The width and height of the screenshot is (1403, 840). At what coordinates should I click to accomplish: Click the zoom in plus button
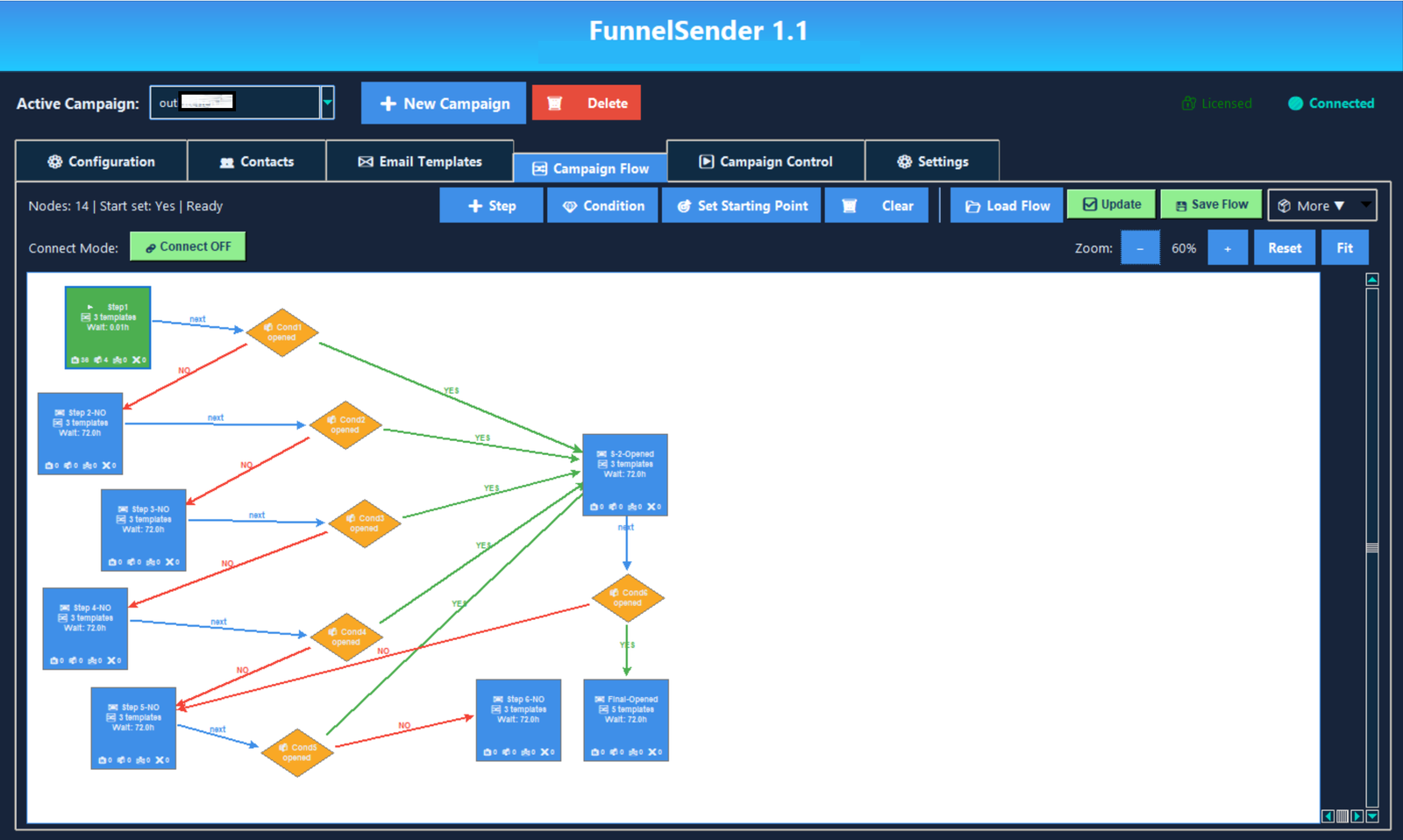tap(1227, 248)
